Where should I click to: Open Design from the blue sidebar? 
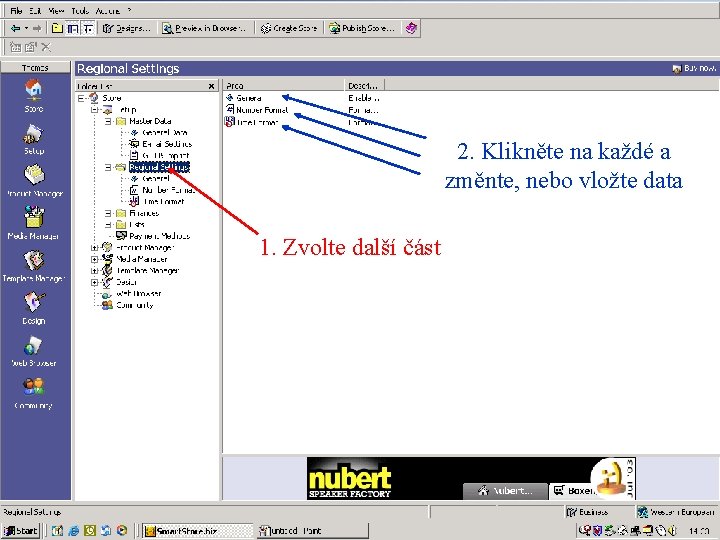pyautogui.click(x=34, y=309)
